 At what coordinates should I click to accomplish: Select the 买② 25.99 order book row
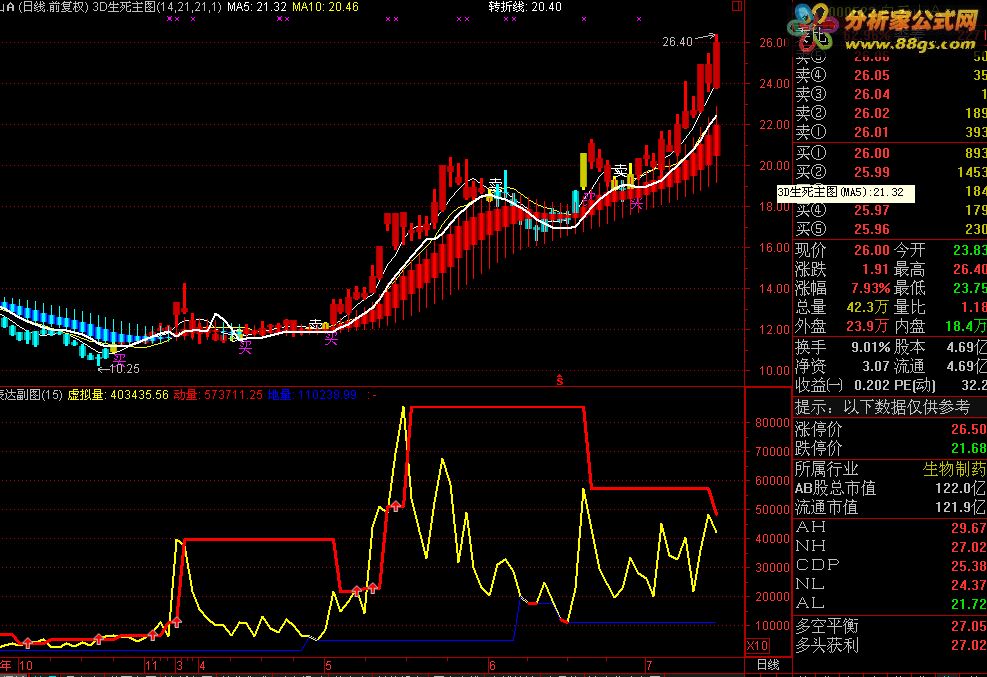click(x=889, y=172)
